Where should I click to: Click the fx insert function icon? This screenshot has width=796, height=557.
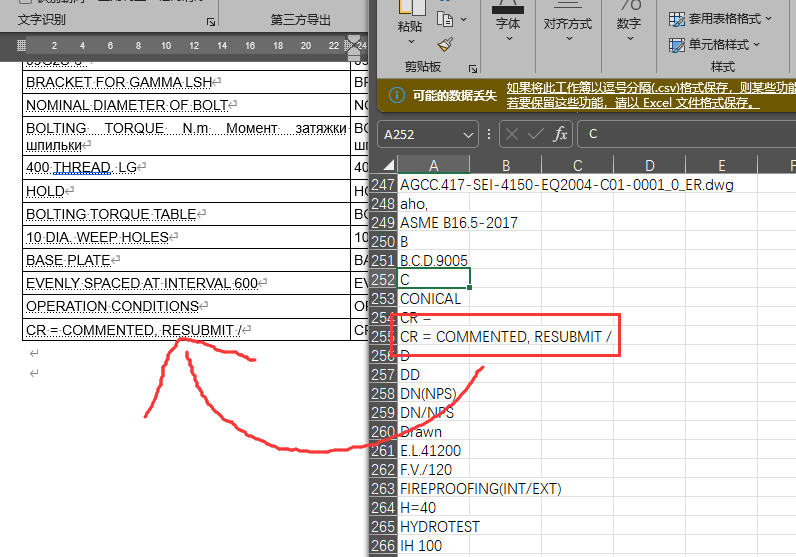(x=560, y=134)
